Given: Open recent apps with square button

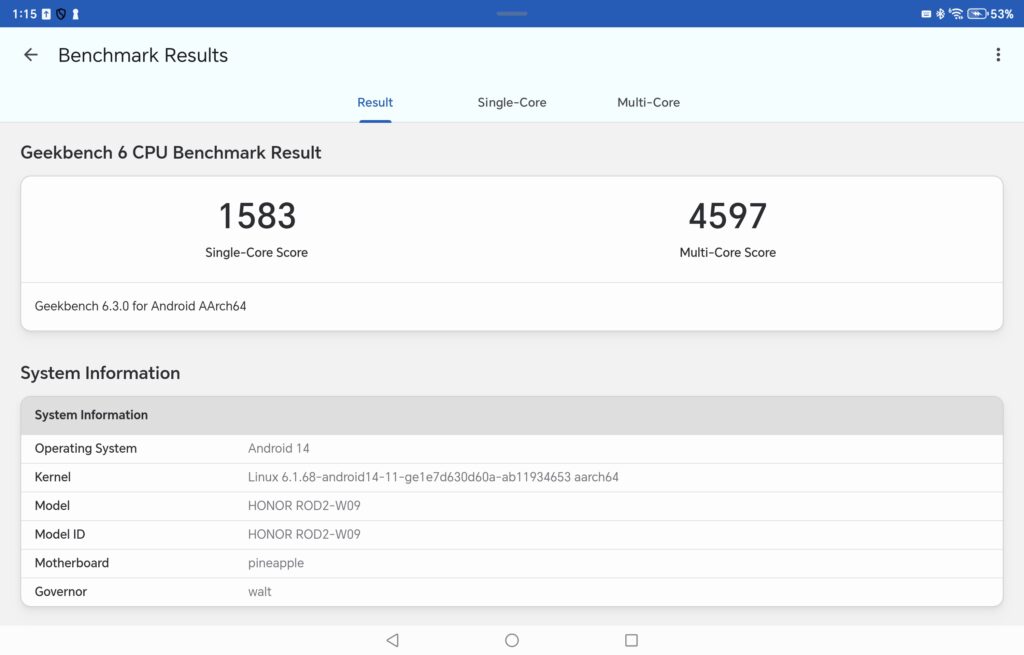Looking at the screenshot, I should tap(631, 640).
